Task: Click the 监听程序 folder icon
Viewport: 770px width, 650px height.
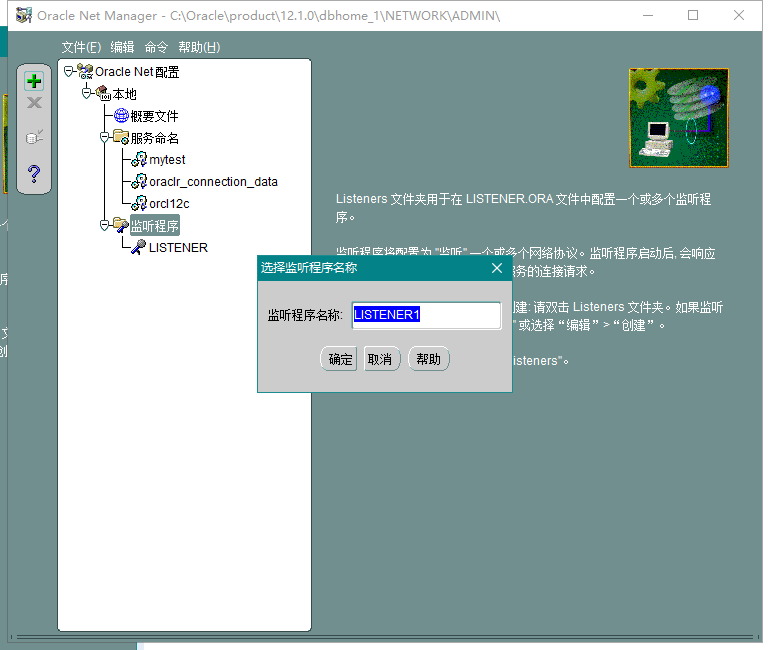Action: click(121, 225)
